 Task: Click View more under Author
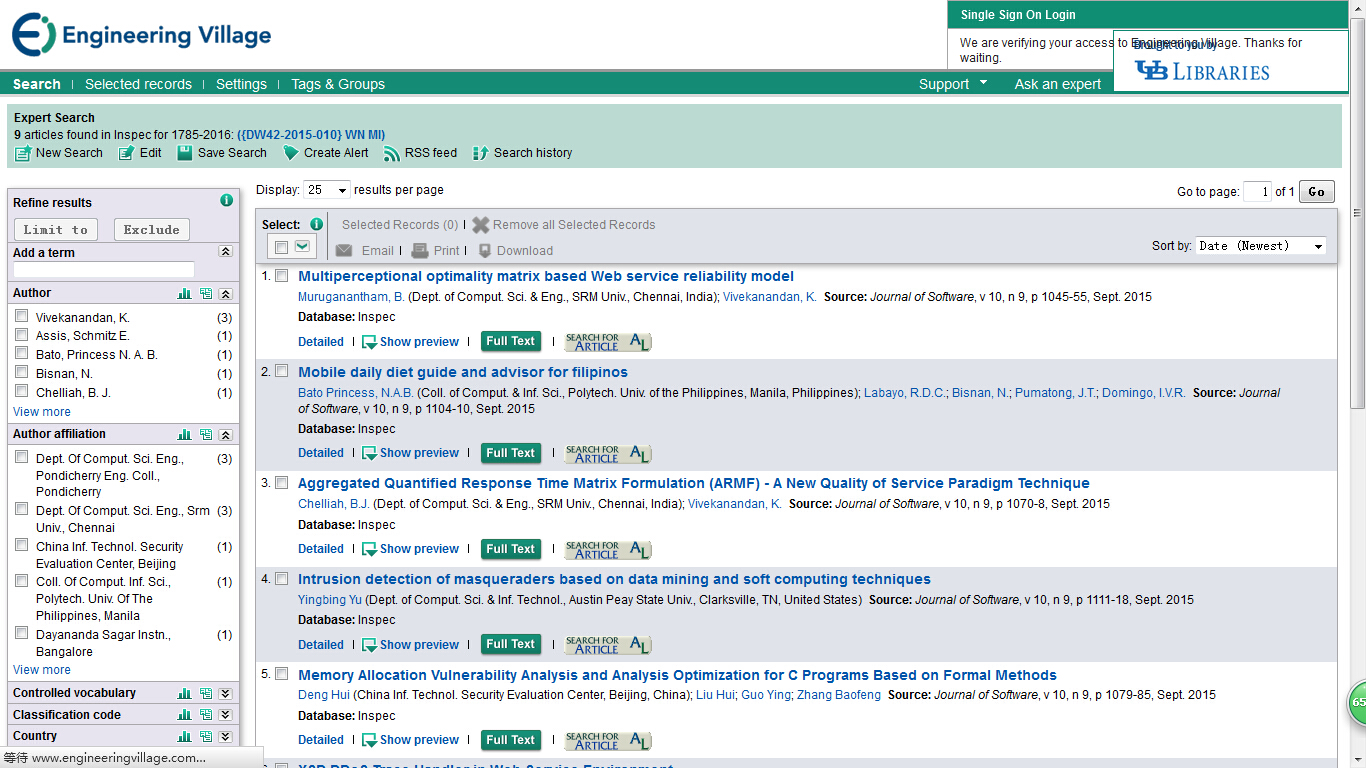pos(42,412)
